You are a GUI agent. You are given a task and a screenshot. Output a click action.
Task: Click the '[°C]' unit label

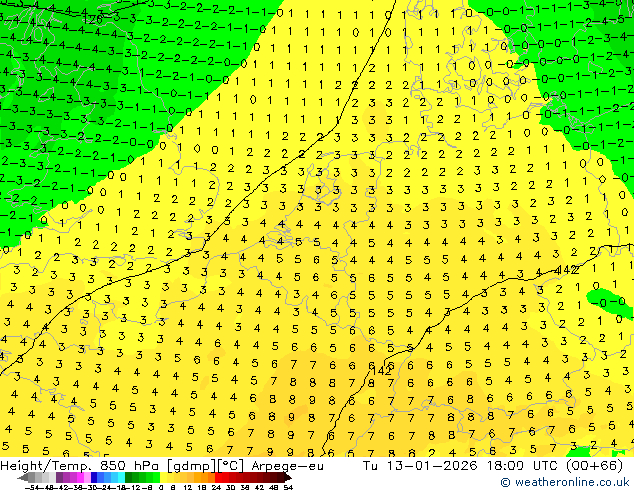tap(231, 466)
